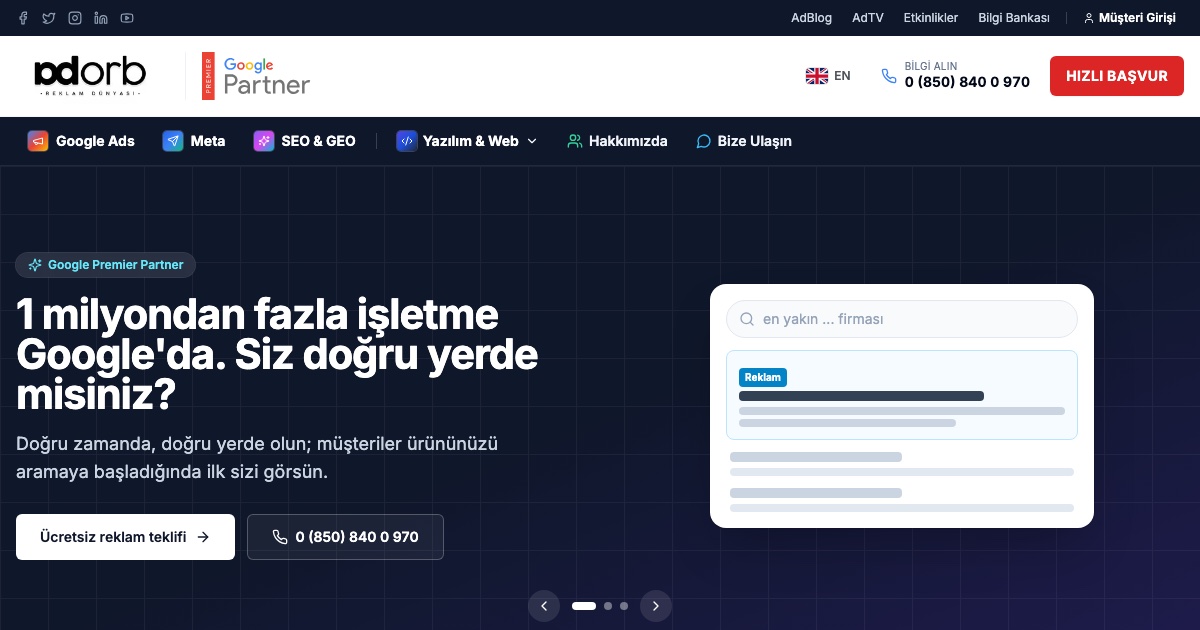Go to Müşteri Girişi login
Viewport: 1200px width, 630px height.
(x=1130, y=18)
